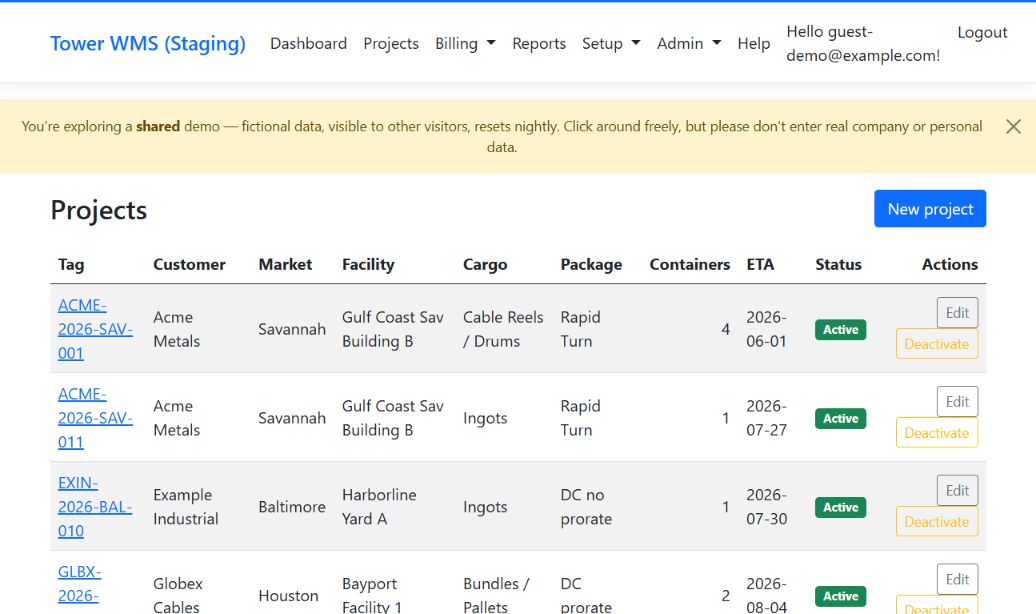Edit the Globex Cables project
The image size is (1036, 614).
click(x=957, y=580)
